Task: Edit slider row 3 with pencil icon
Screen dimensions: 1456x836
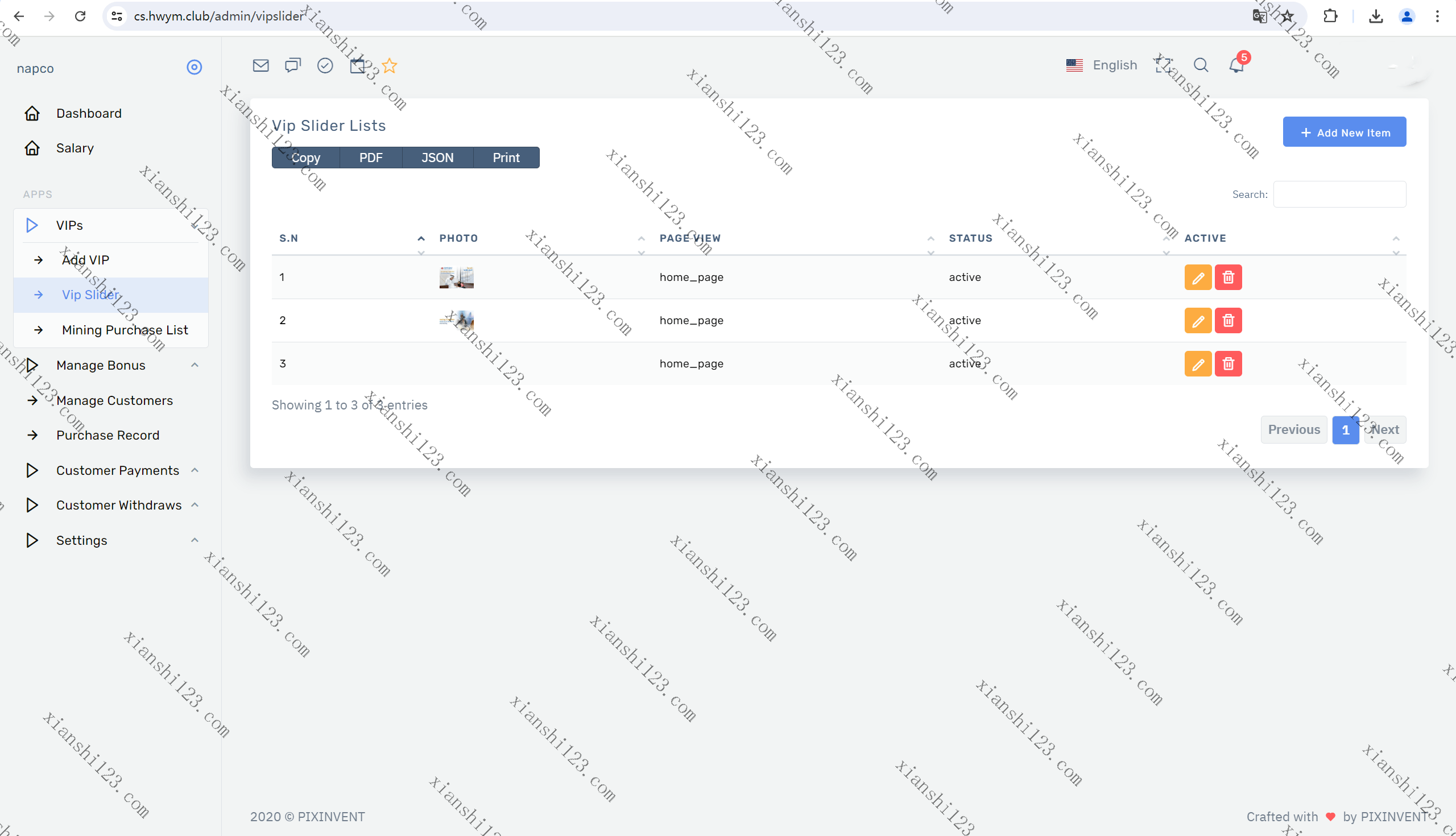Action: click(x=1198, y=364)
